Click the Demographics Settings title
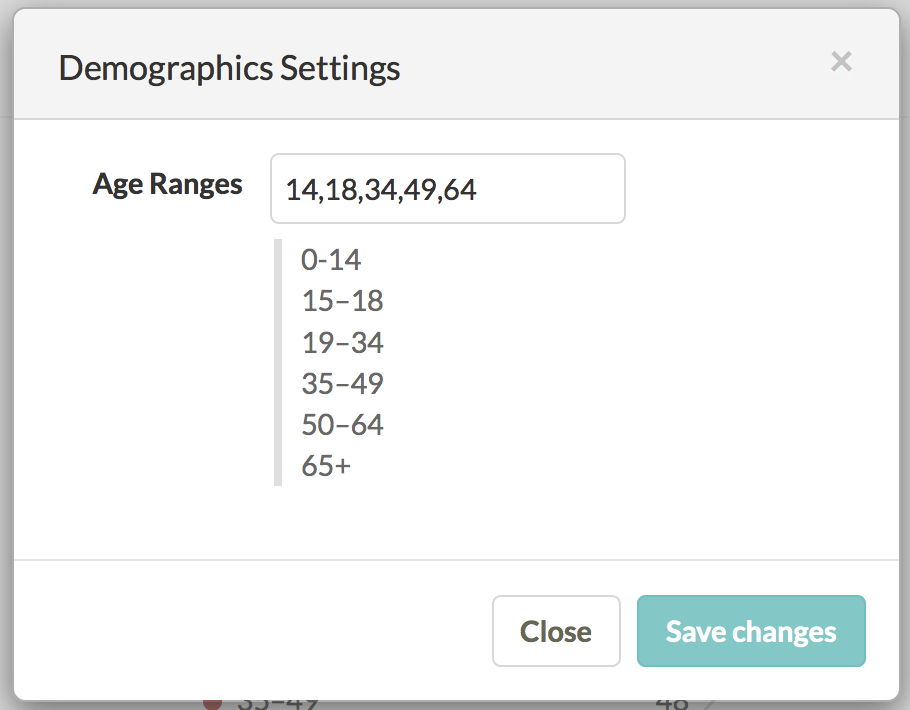910x710 pixels. point(229,69)
